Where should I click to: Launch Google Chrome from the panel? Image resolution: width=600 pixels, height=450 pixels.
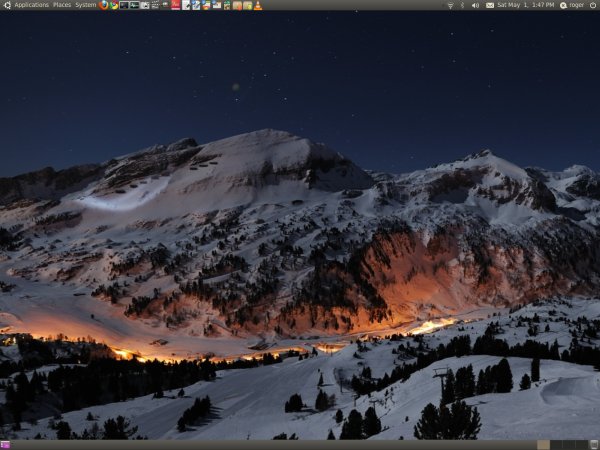tap(114, 5)
